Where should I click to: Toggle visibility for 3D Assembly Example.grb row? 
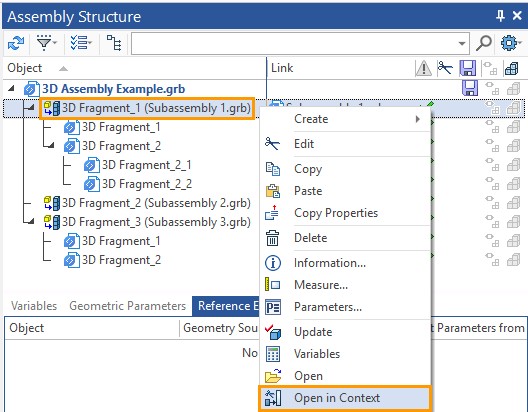point(492,89)
